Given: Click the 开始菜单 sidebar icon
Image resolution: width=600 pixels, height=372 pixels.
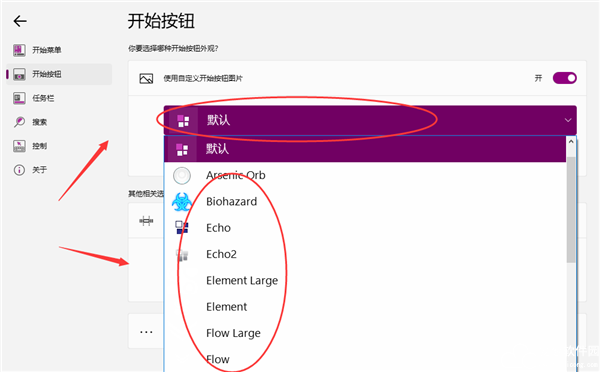Looking at the screenshot, I should tap(20, 50).
